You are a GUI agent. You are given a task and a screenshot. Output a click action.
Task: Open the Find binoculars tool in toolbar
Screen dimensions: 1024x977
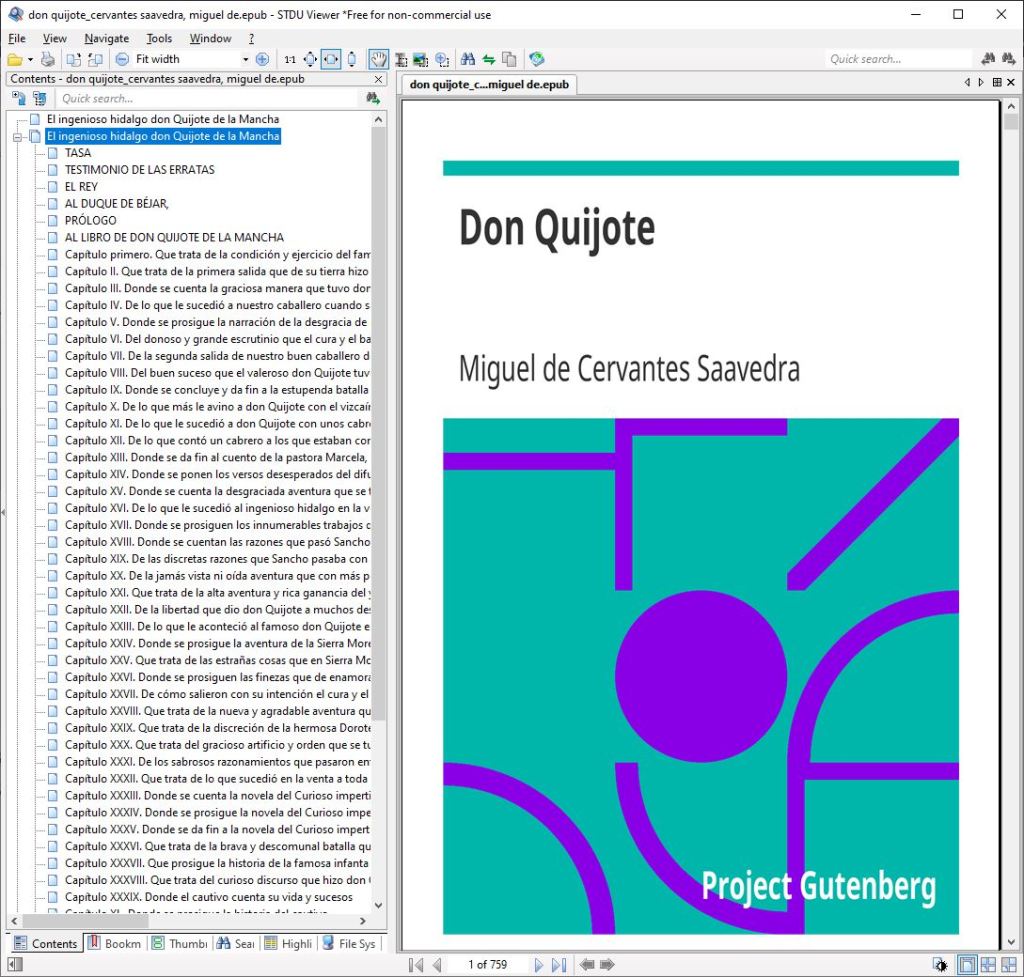(467, 59)
